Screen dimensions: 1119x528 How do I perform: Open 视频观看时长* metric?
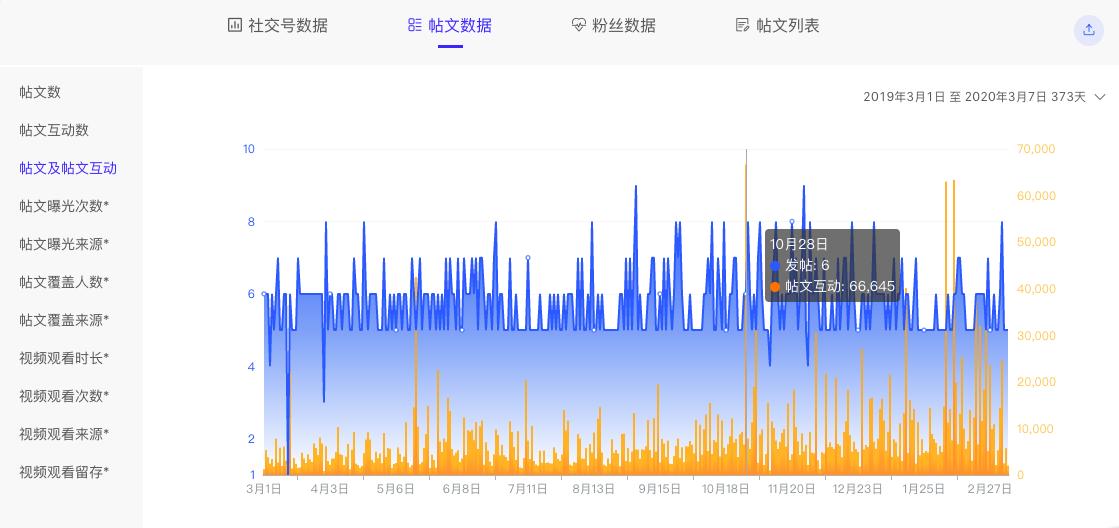[x=64, y=357]
